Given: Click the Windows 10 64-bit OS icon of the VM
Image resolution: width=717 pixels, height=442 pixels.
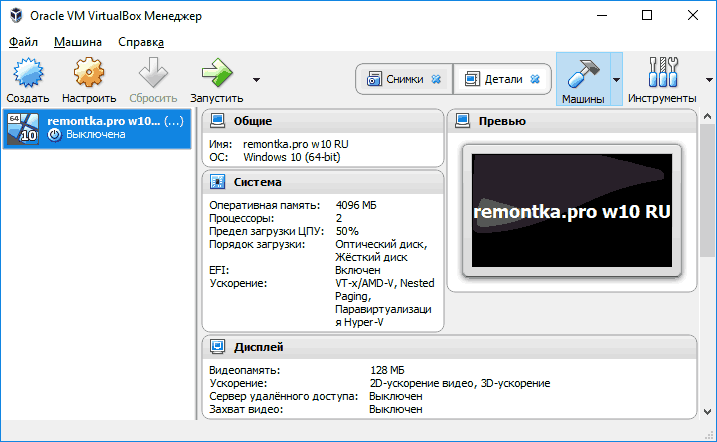Looking at the screenshot, I should coord(23,128).
